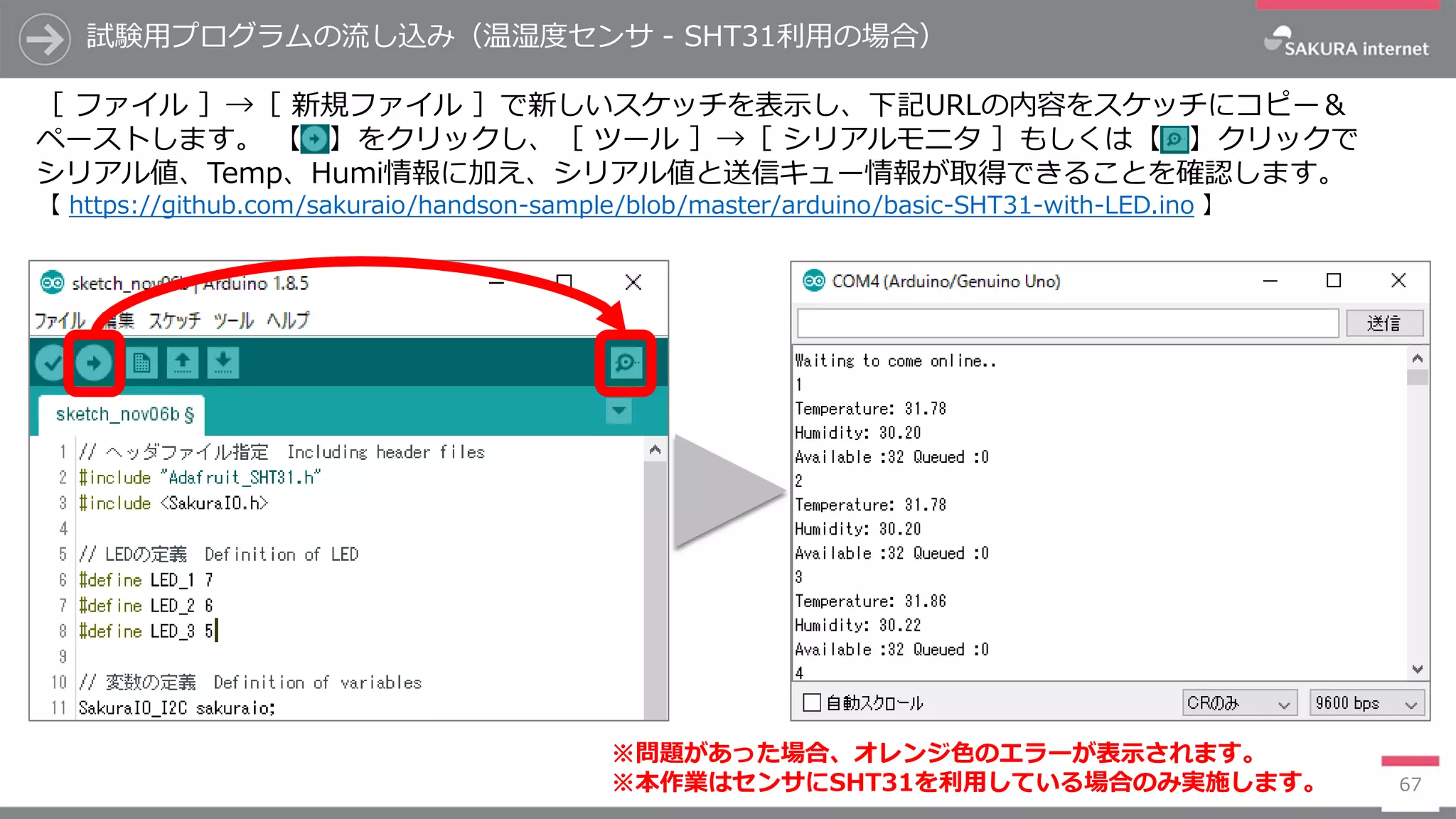The width and height of the screenshot is (1456, 819).
Task: Open the GitHub basic-SHT31-with-LED.ino link
Action: point(631,205)
